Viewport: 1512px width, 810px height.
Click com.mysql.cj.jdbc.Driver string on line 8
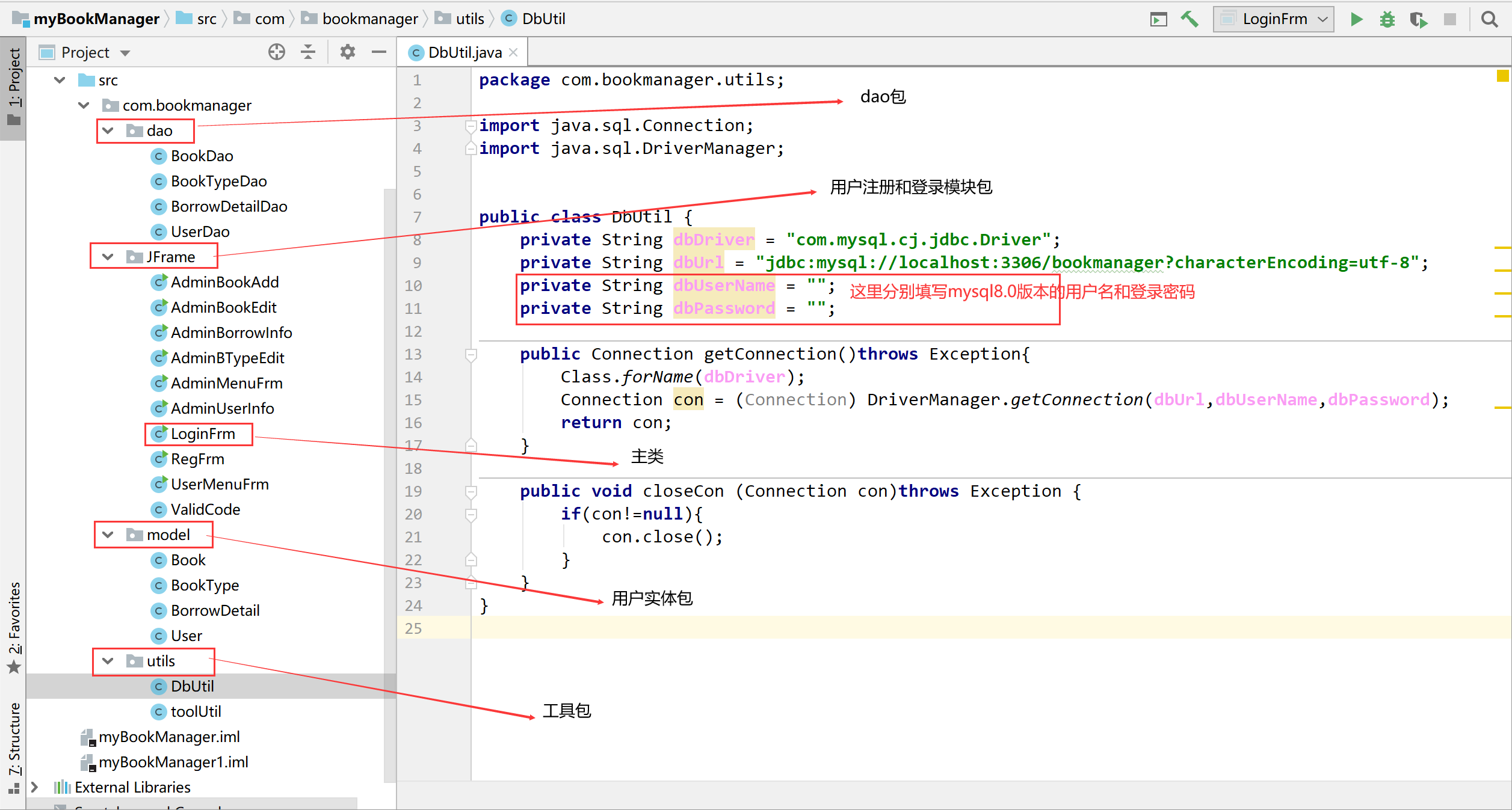click(x=918, y=240)
